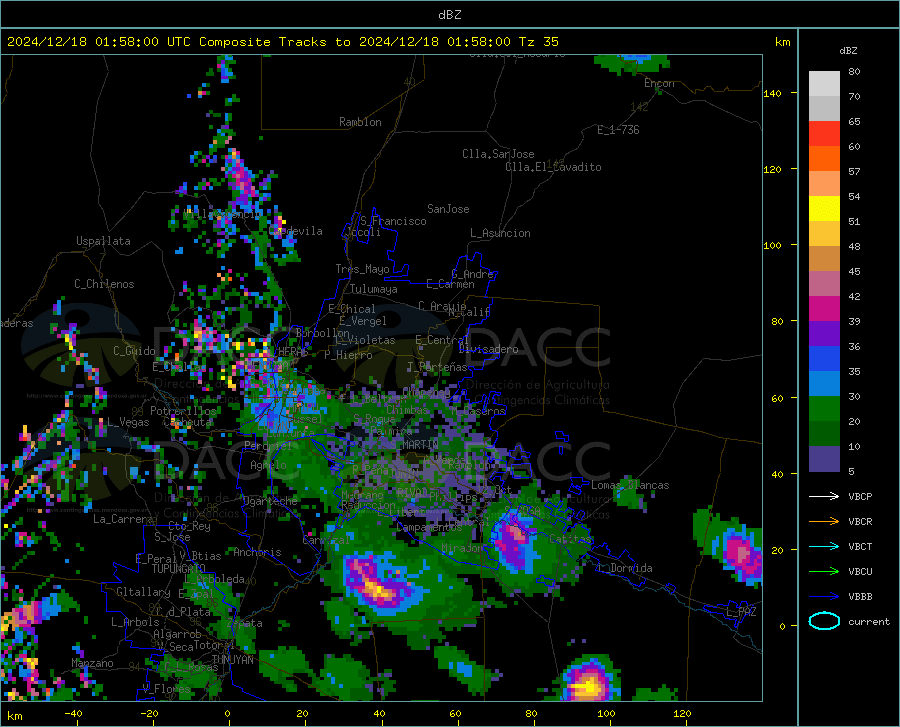Click the dBZ title at top
The width and height of the screenshot is (900, 727).
(x=449, y=15)
